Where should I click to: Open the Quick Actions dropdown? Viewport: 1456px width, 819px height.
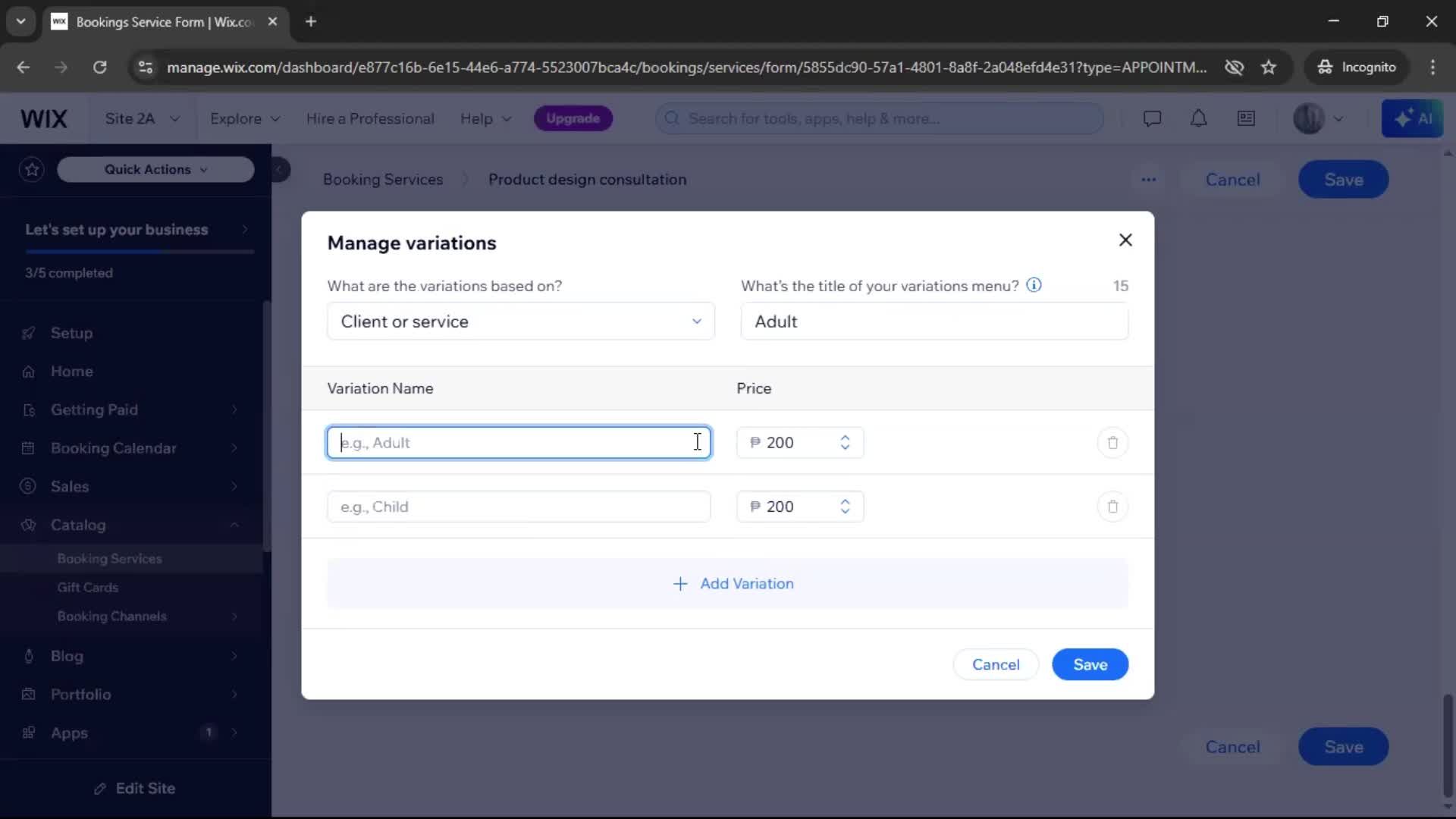pos(155,169)
